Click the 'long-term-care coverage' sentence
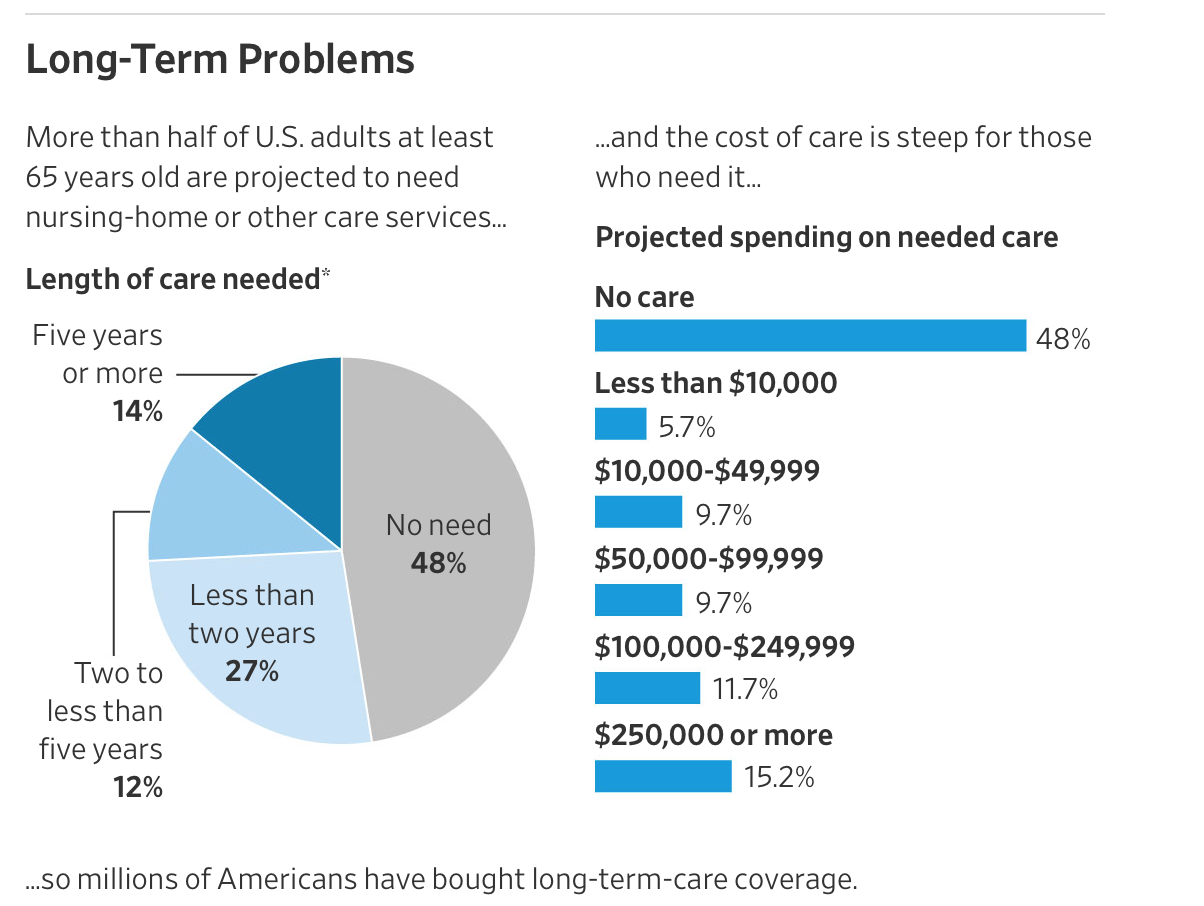The image size is (1204, 906). [441, 881]
